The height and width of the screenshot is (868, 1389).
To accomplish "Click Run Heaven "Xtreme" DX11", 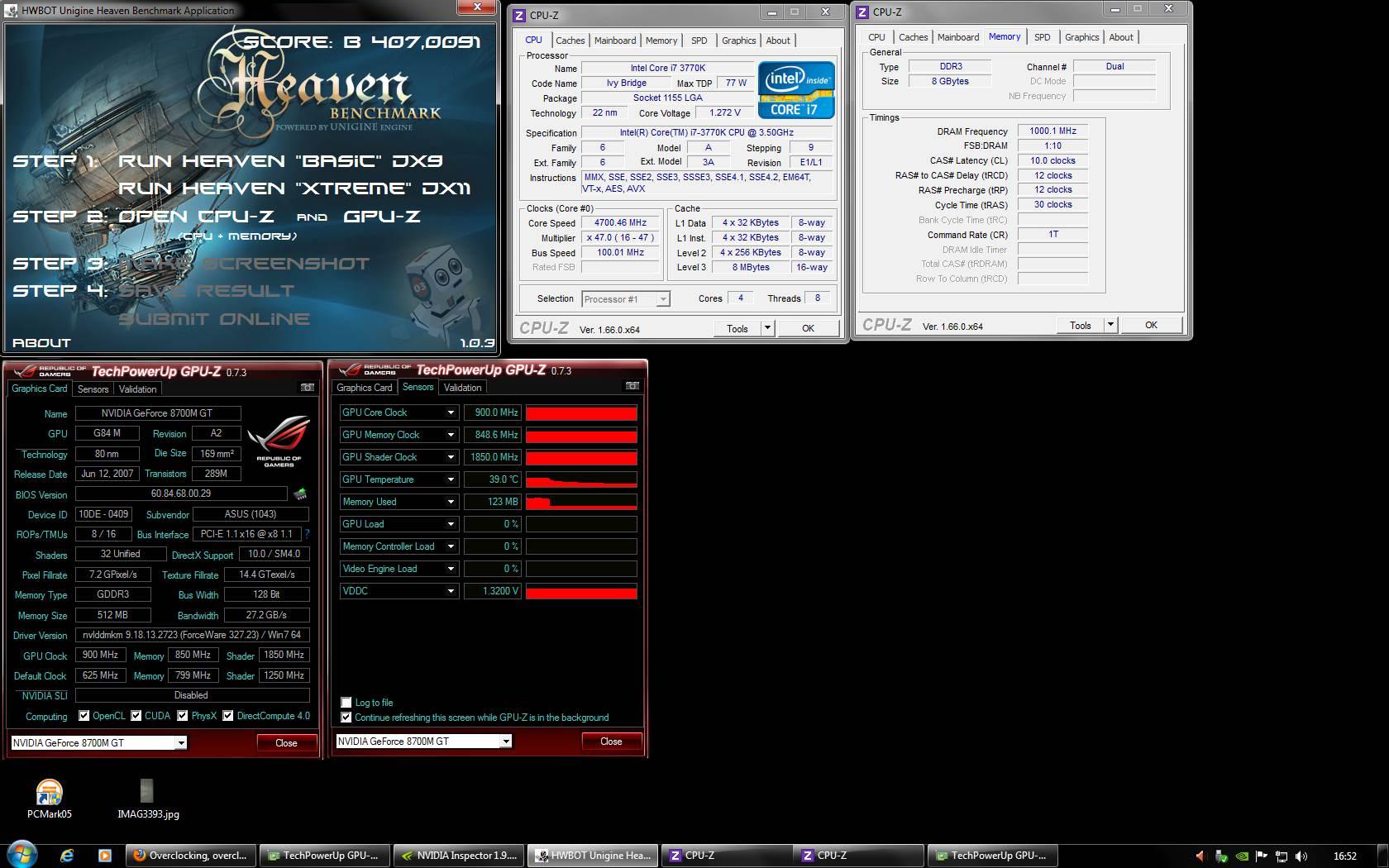I will point(294,188).
